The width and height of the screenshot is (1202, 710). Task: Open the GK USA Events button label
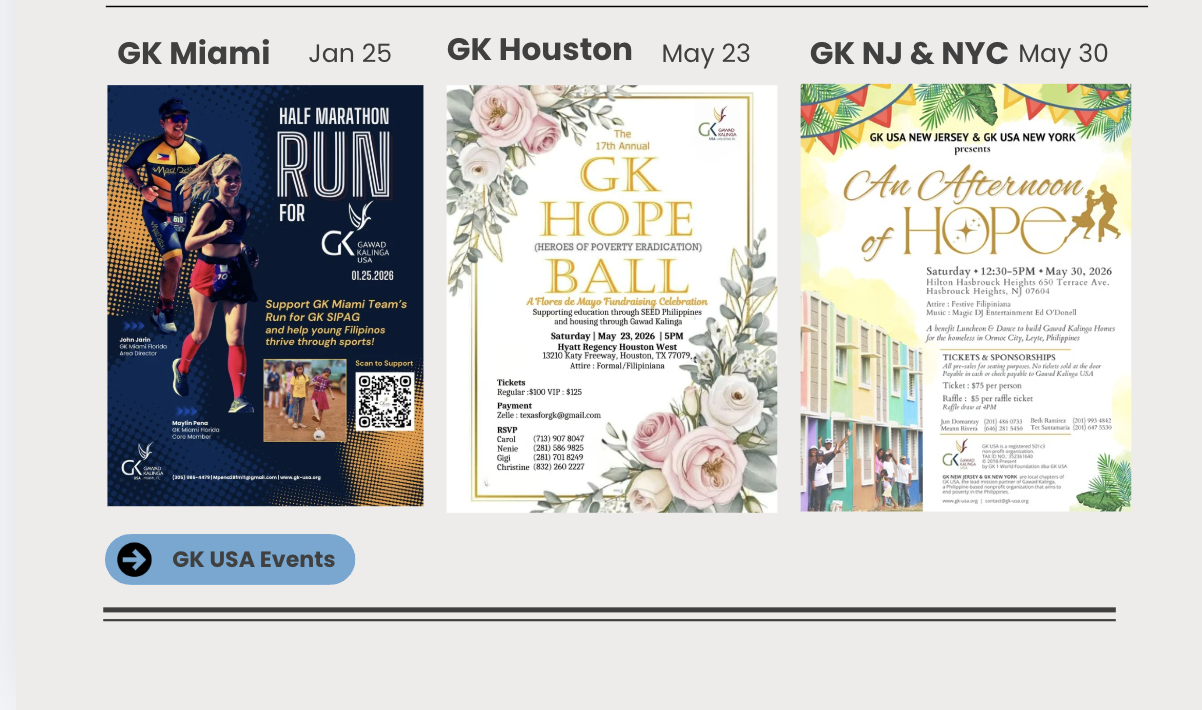click(253, 559)
